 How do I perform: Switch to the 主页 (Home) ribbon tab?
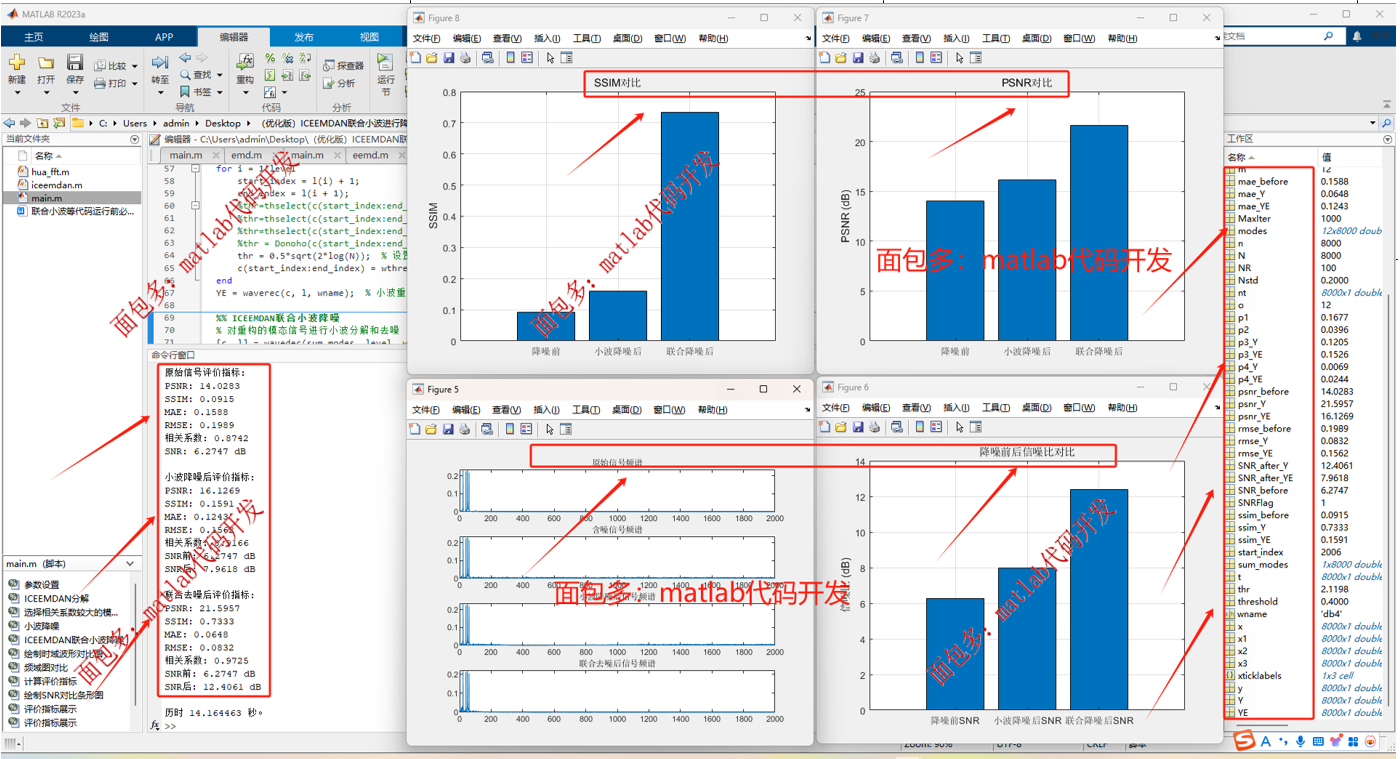(34, 37)
